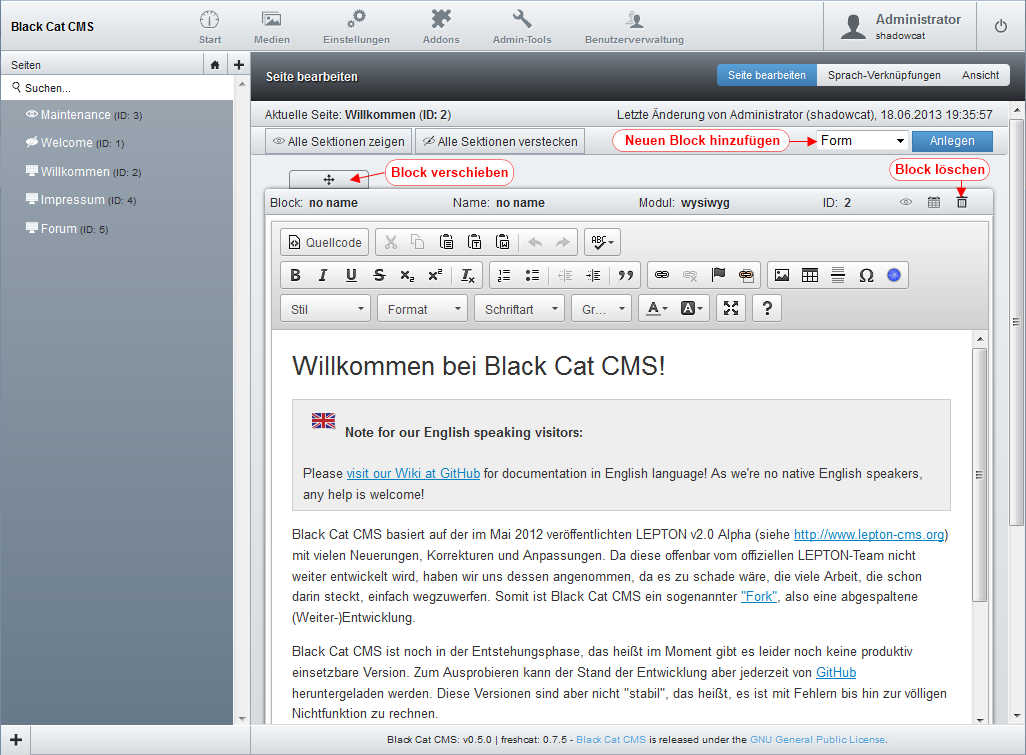Insert an anchor with flag icon
This screenshot has height=755, width=1026.
pos(718,275)
